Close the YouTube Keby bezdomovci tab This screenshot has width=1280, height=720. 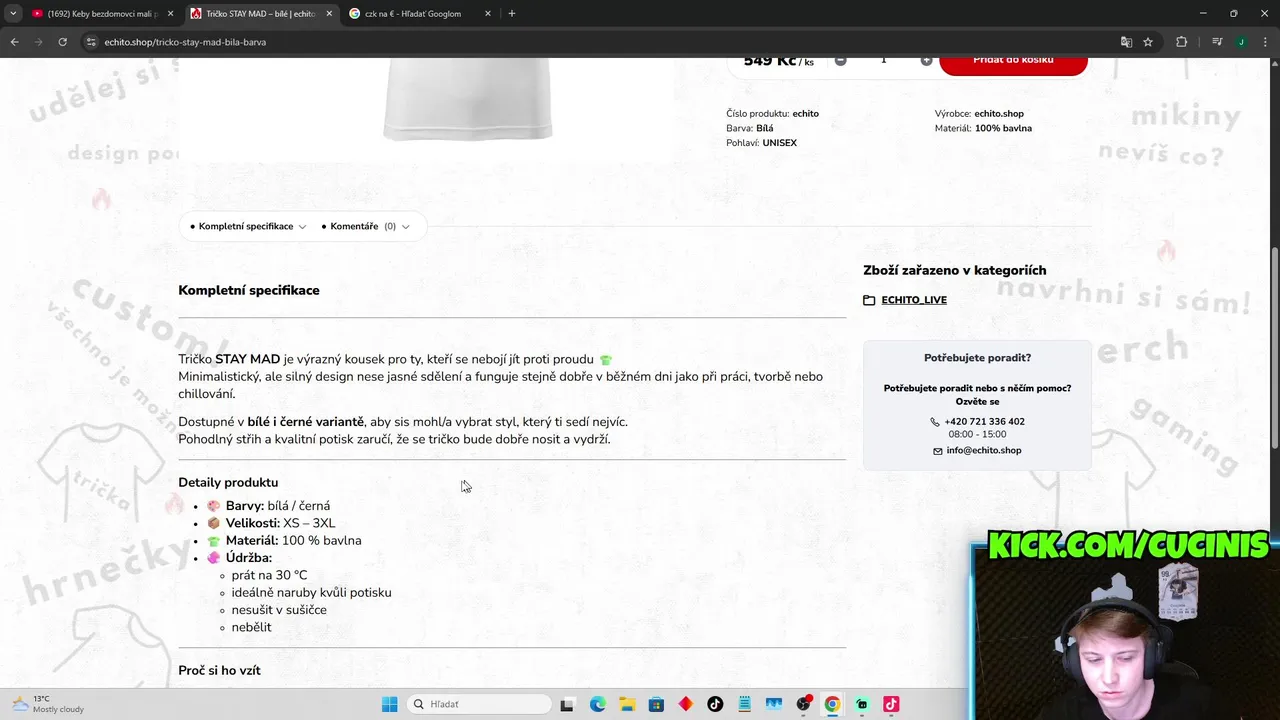[170, 14]
